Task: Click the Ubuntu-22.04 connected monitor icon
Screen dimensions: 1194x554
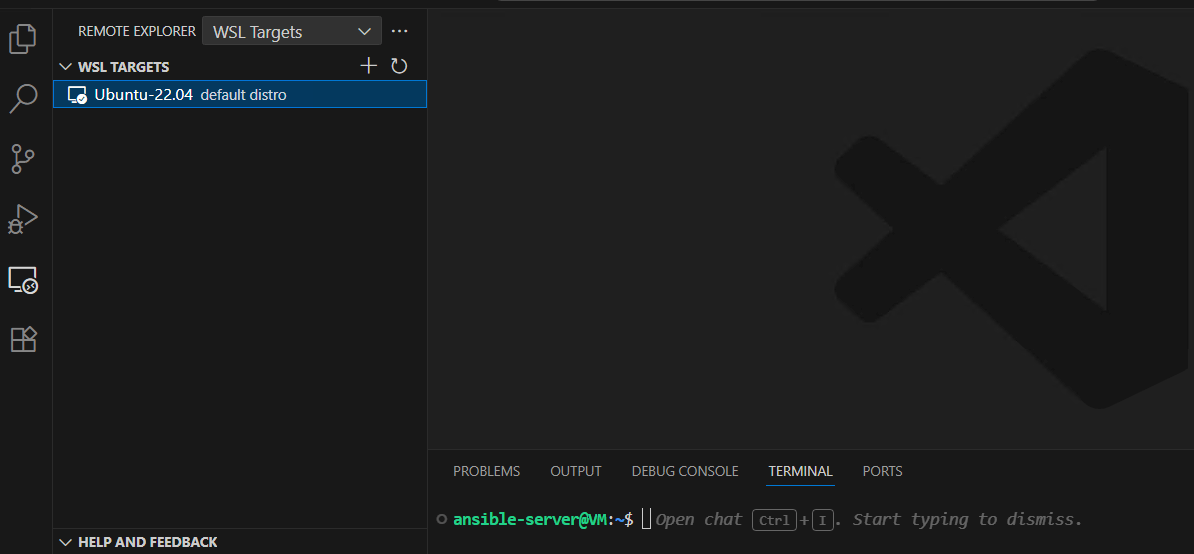Action: (x=78, y=95)
